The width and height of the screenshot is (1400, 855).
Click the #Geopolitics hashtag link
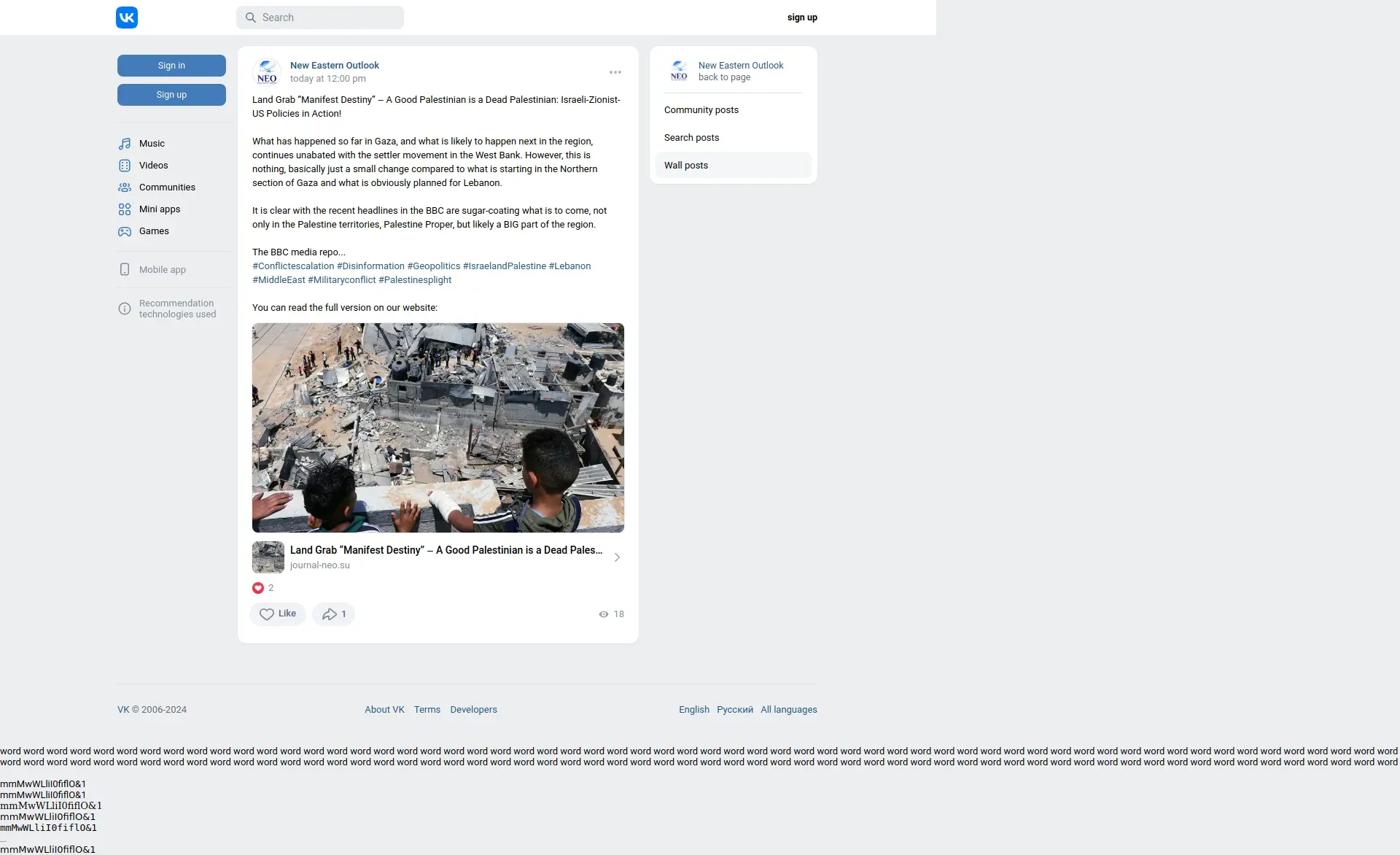coord(434,266)
